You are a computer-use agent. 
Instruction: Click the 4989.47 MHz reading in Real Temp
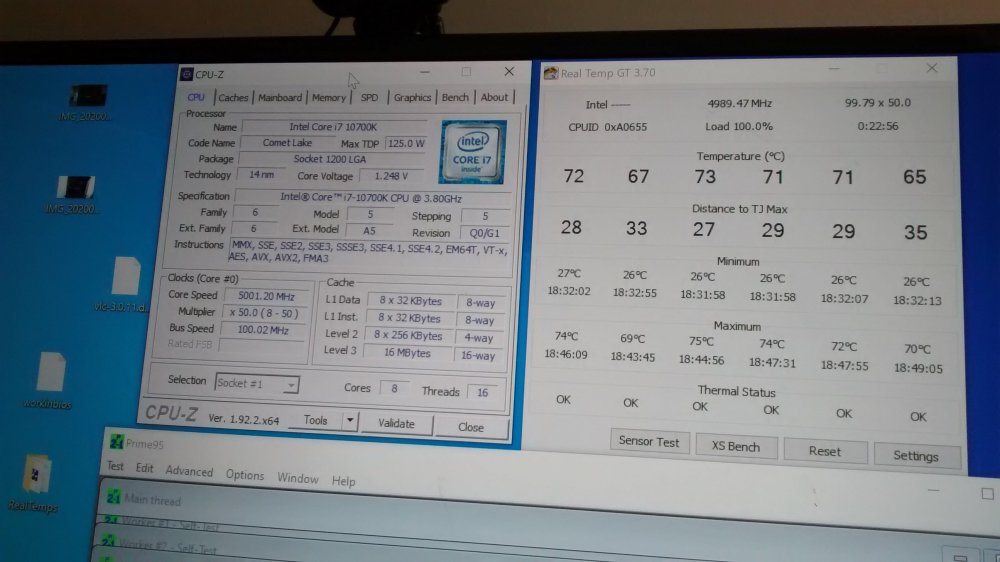pos(740,103)
